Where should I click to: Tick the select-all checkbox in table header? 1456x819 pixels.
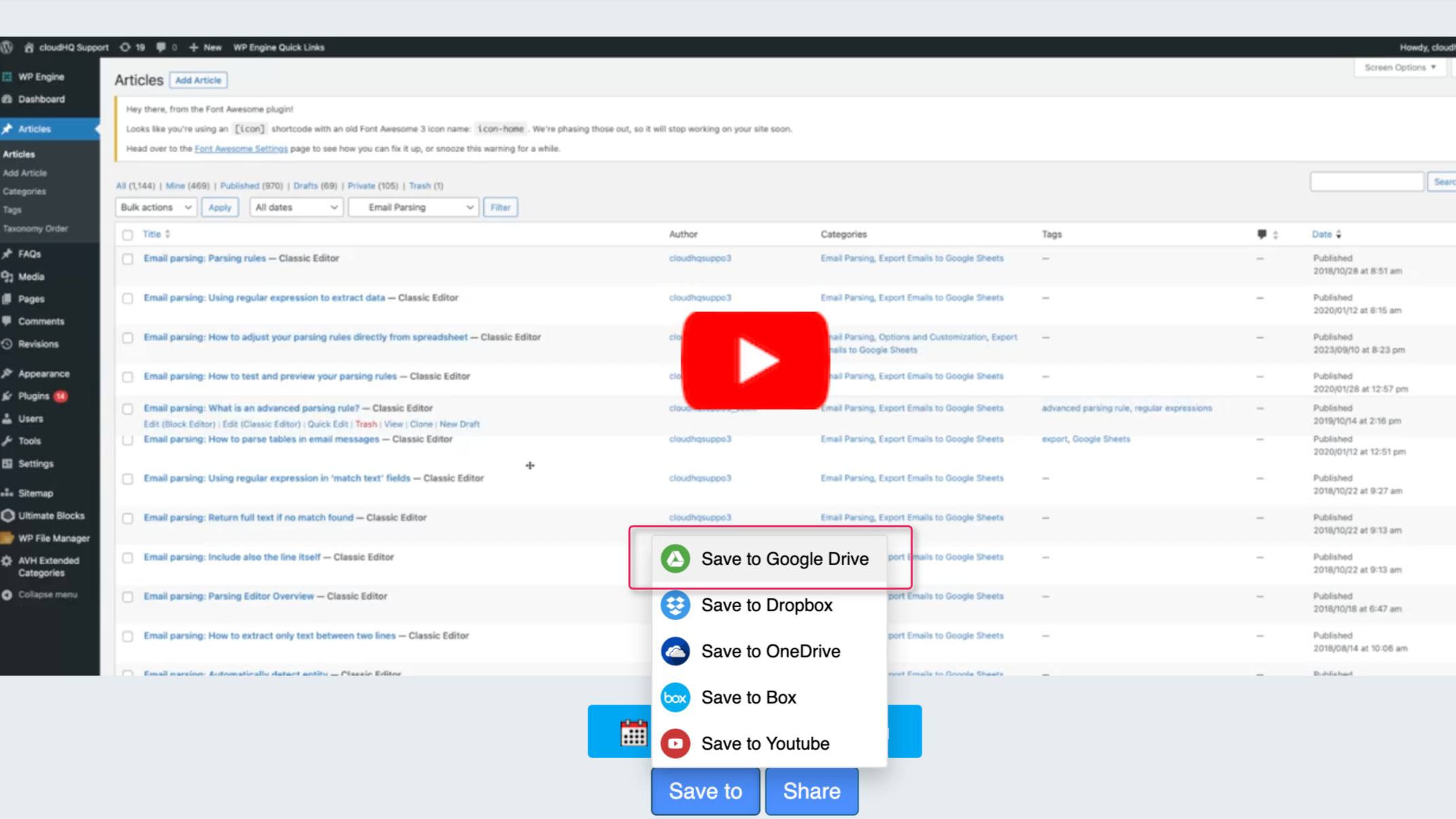[128, 235]
